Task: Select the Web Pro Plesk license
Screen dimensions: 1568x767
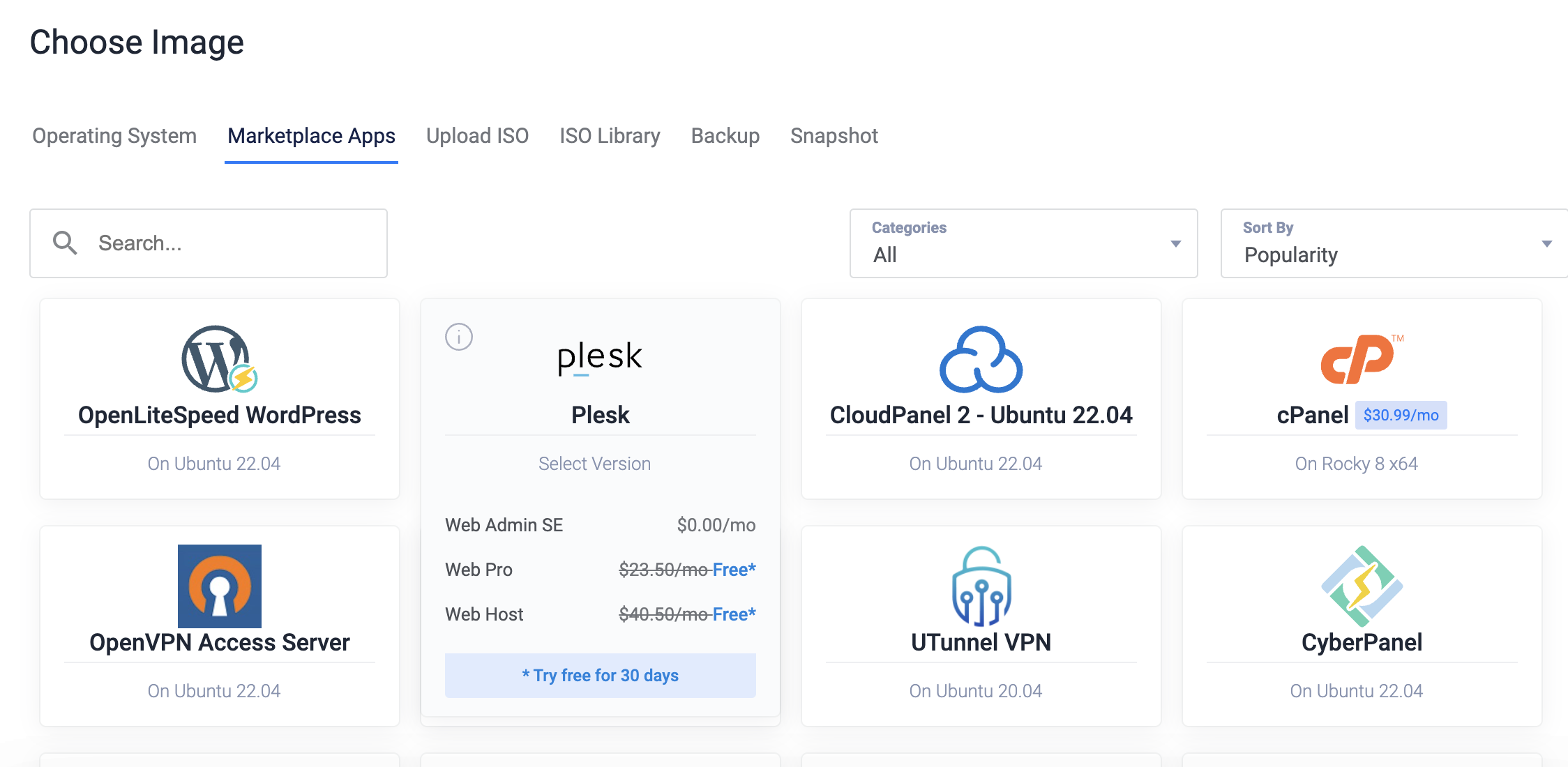Action: click(x=600, y=570)
